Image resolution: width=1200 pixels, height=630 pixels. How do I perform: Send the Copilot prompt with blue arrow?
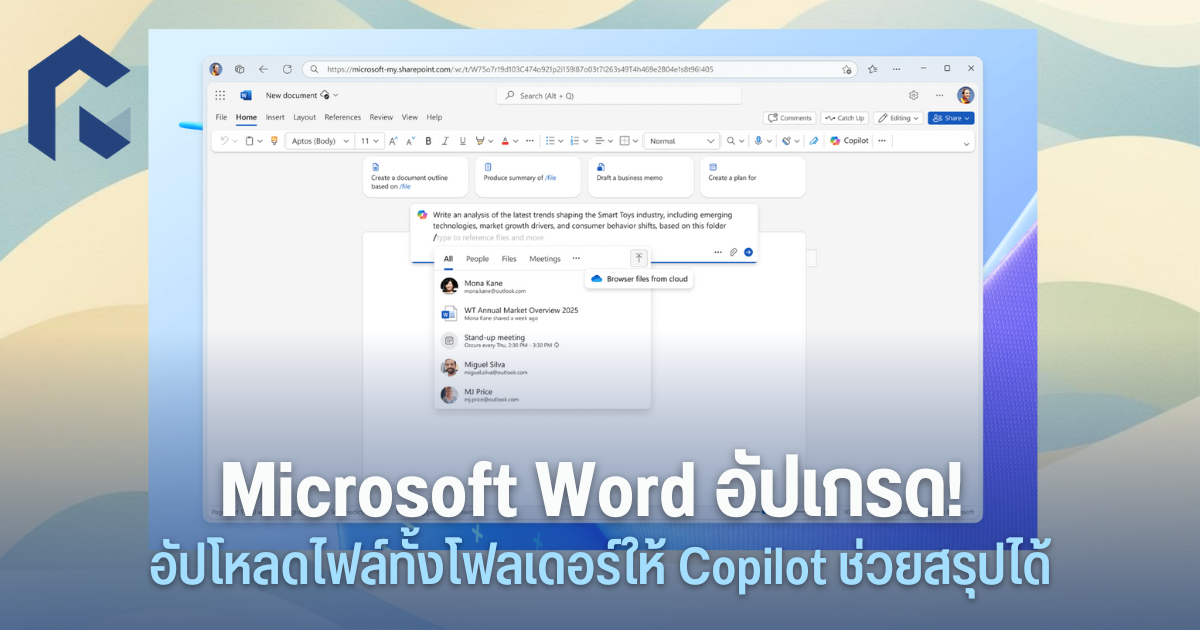point(748,252)
